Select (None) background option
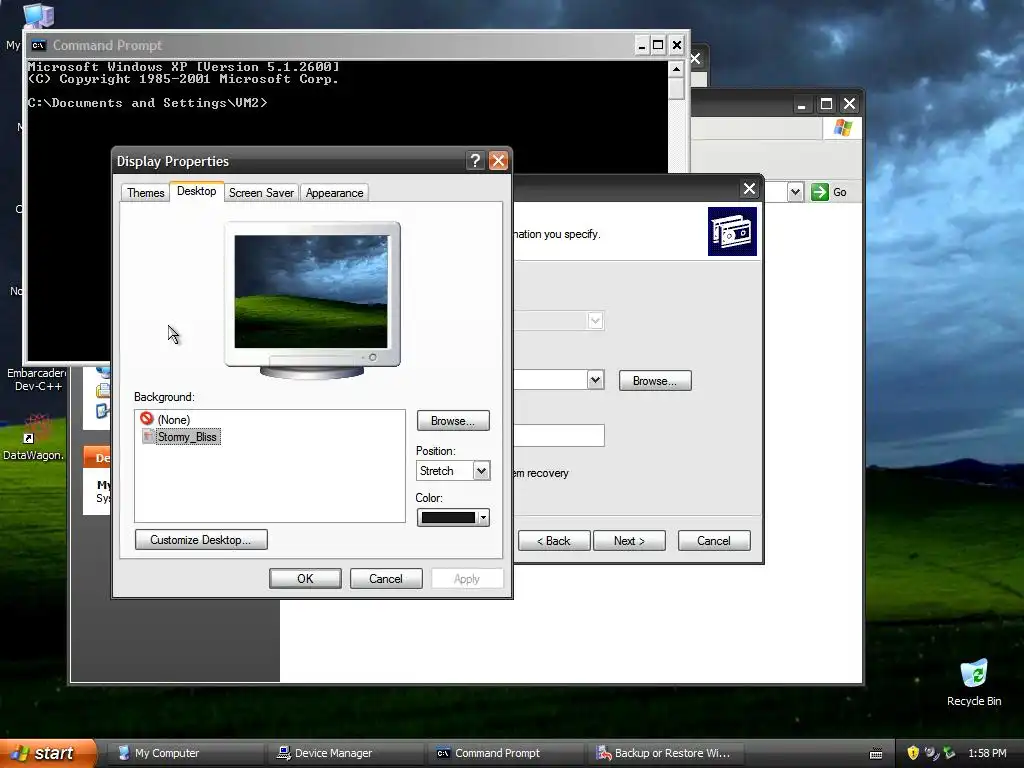This screenshot has height=768, width=1024. pyautogui.click(x=174, y=419)
